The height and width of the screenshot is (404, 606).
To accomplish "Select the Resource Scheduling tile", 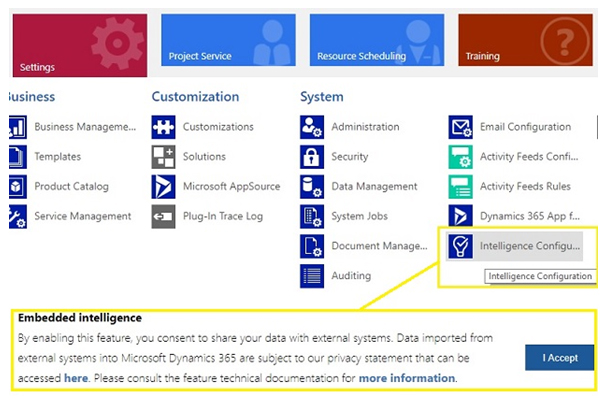I will (376, 40).
